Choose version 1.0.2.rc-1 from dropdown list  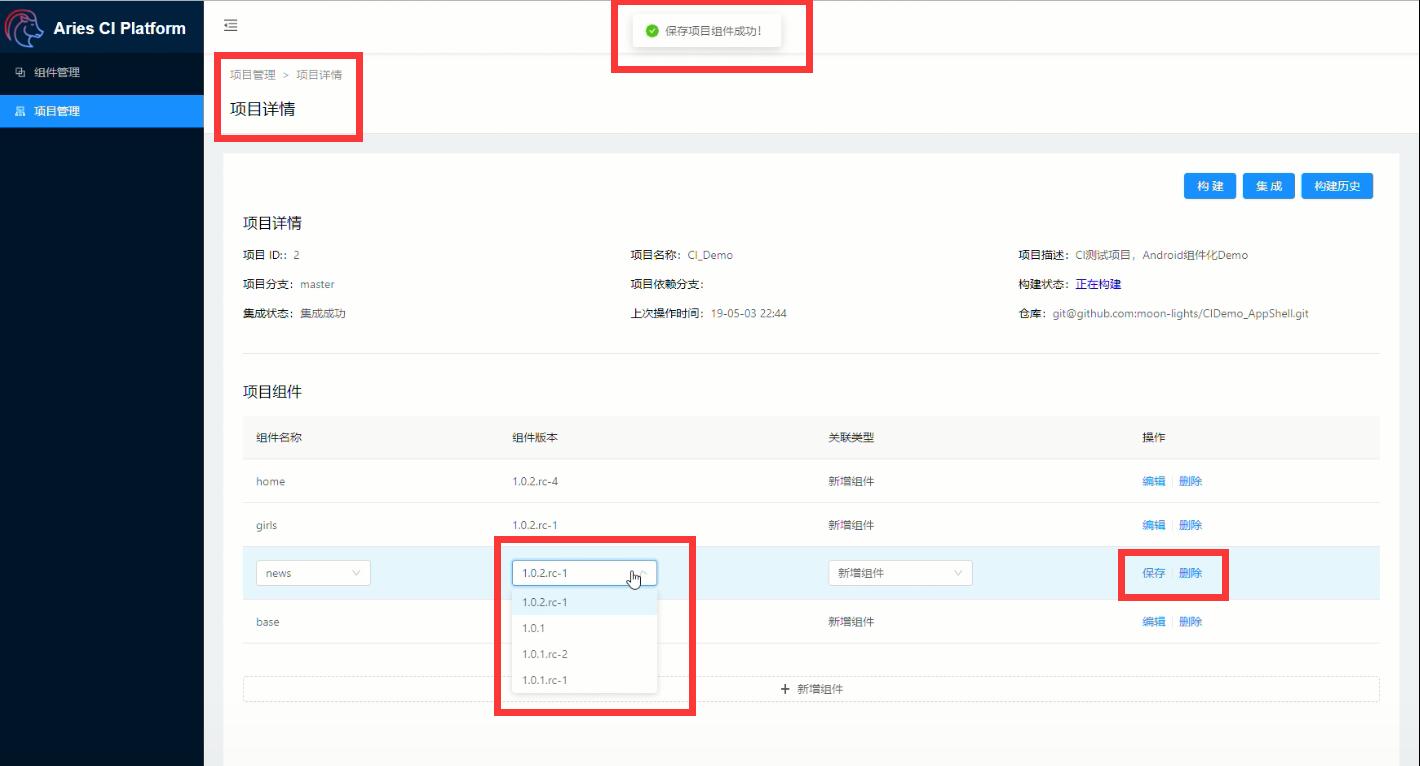584,602
